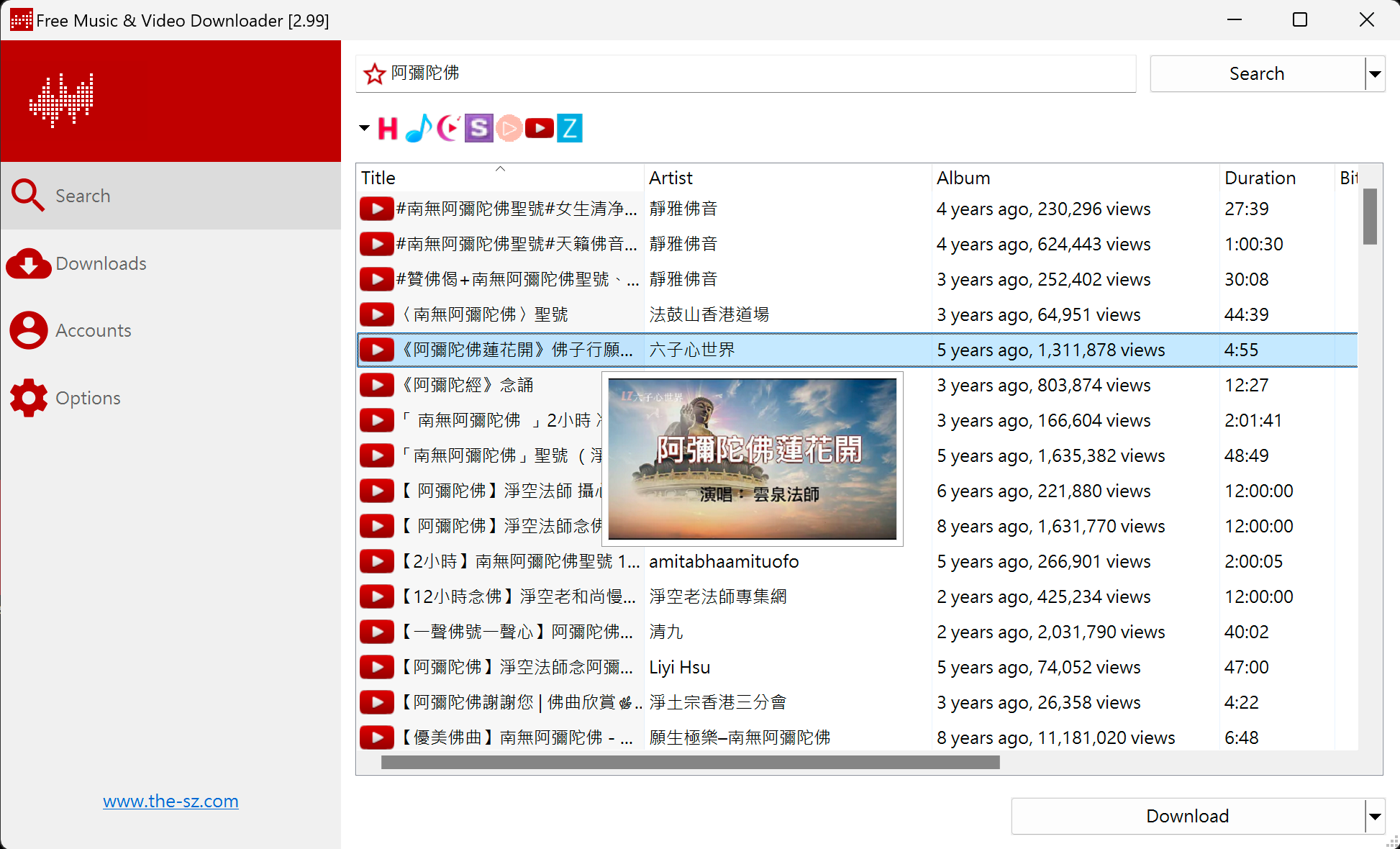Viewport: 1400px width, 849px height.
Task: Expand the source list dropdown arrow
Action: tap(364, 129)
